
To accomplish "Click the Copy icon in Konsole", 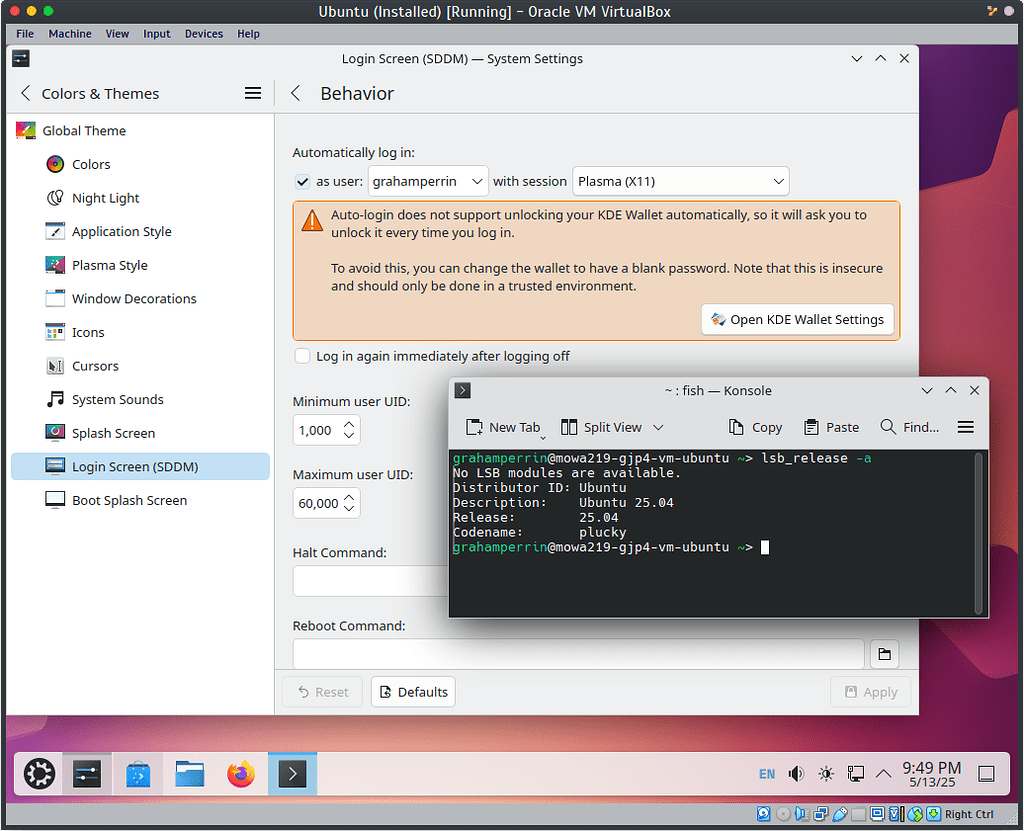I will point(755,427).
